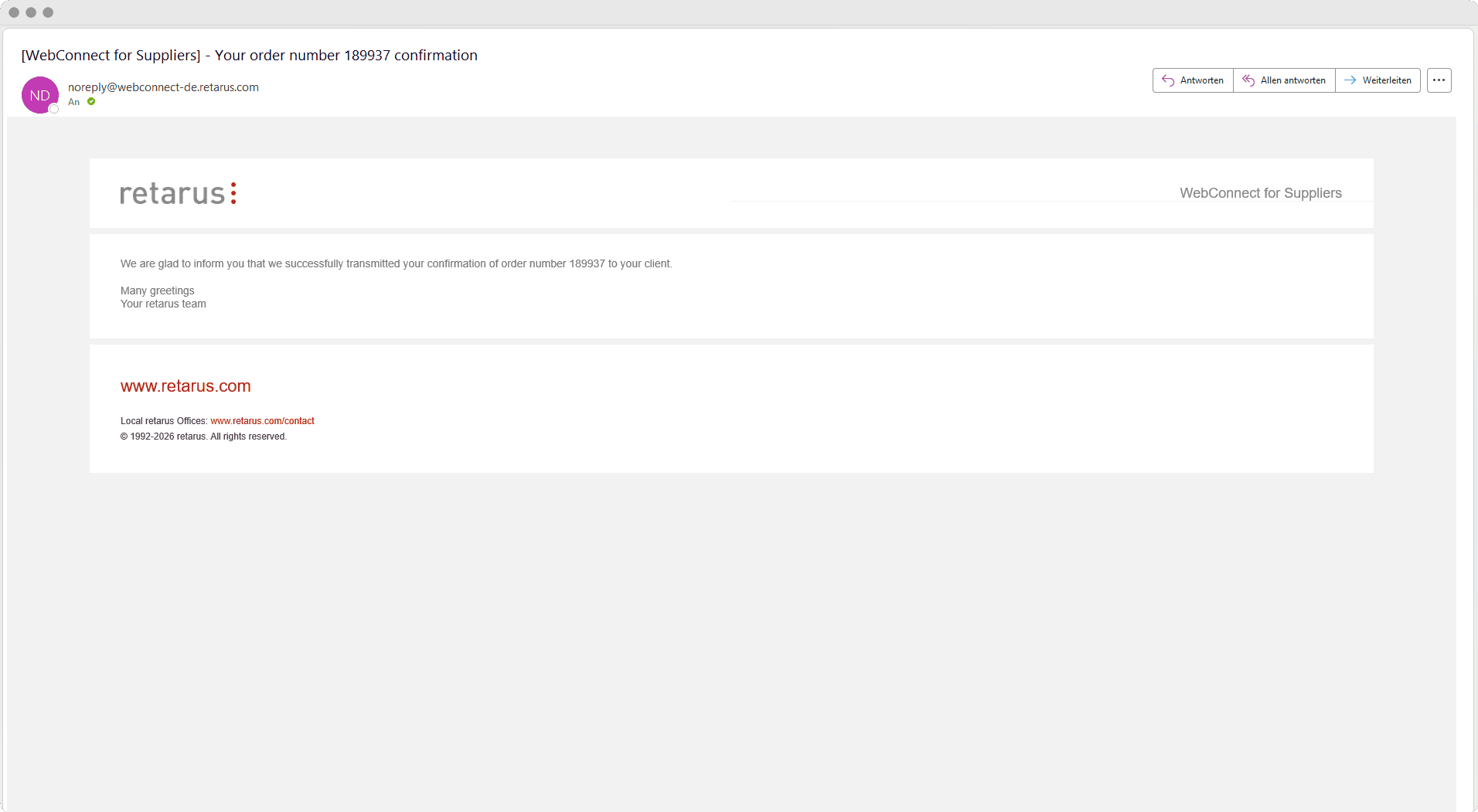This screenshot has height=812, width=1478.
Task: Click the retarus logo
Action: click(x=178, y=193)
